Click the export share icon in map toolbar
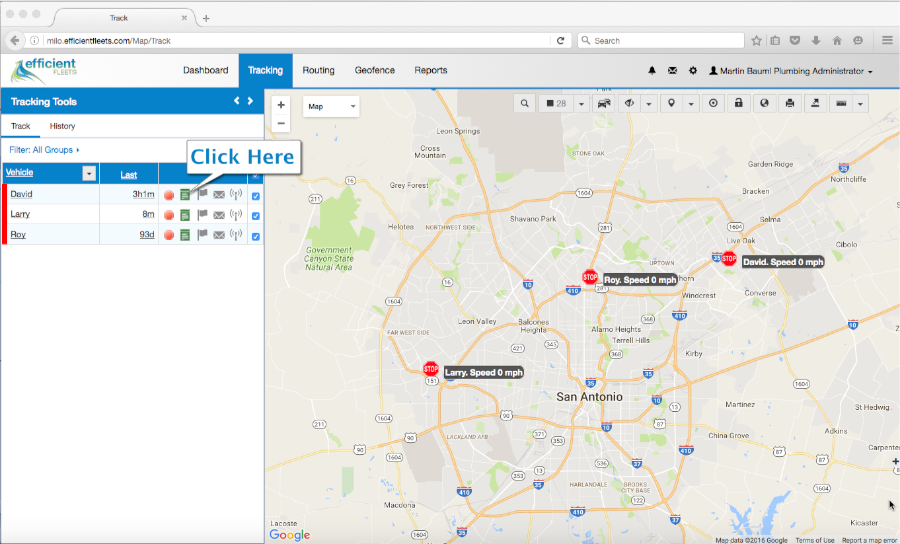The image size is (900, 544). pyautogui.click(x=815, y=104)
